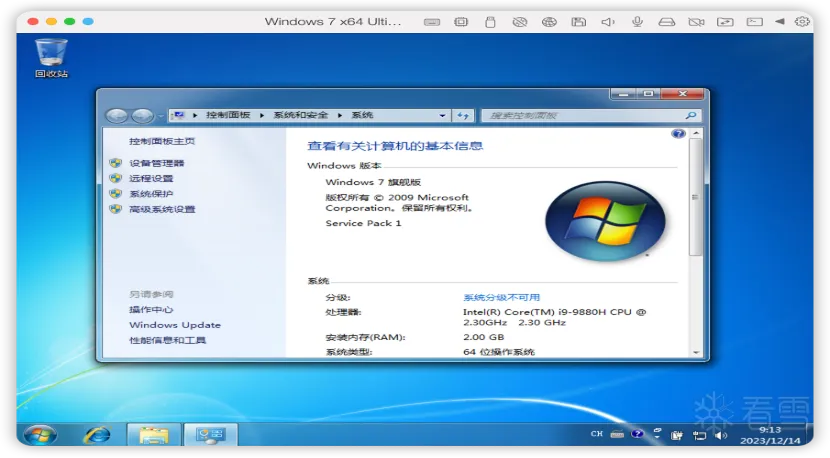The height and width of the screenshot is (458, 830).
Task: Open the settings gear in VM toolbar
Action: click(802, 22)
